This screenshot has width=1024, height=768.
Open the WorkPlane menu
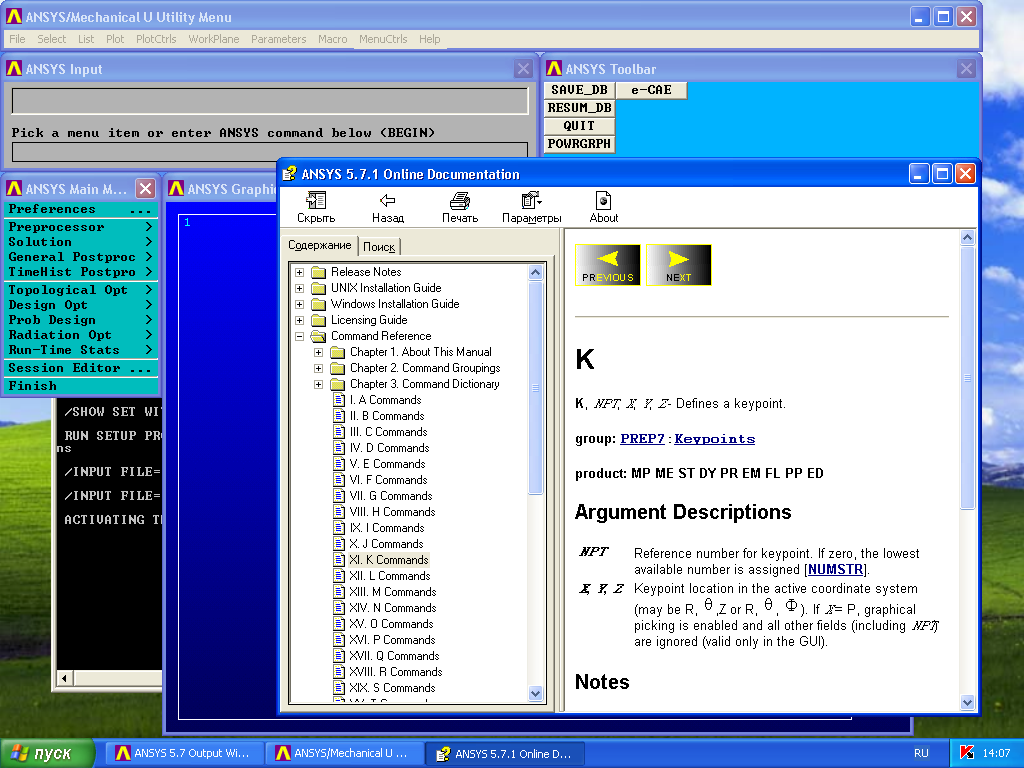click(x=214, y=39)
